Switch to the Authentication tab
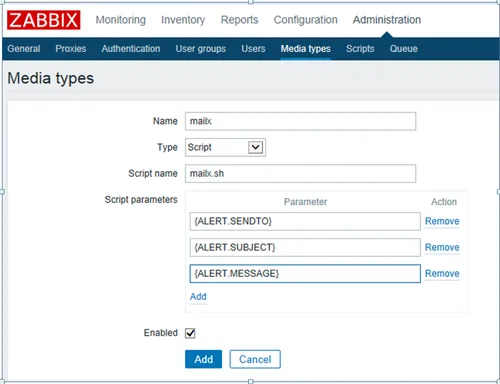 (x=131, y=49)
